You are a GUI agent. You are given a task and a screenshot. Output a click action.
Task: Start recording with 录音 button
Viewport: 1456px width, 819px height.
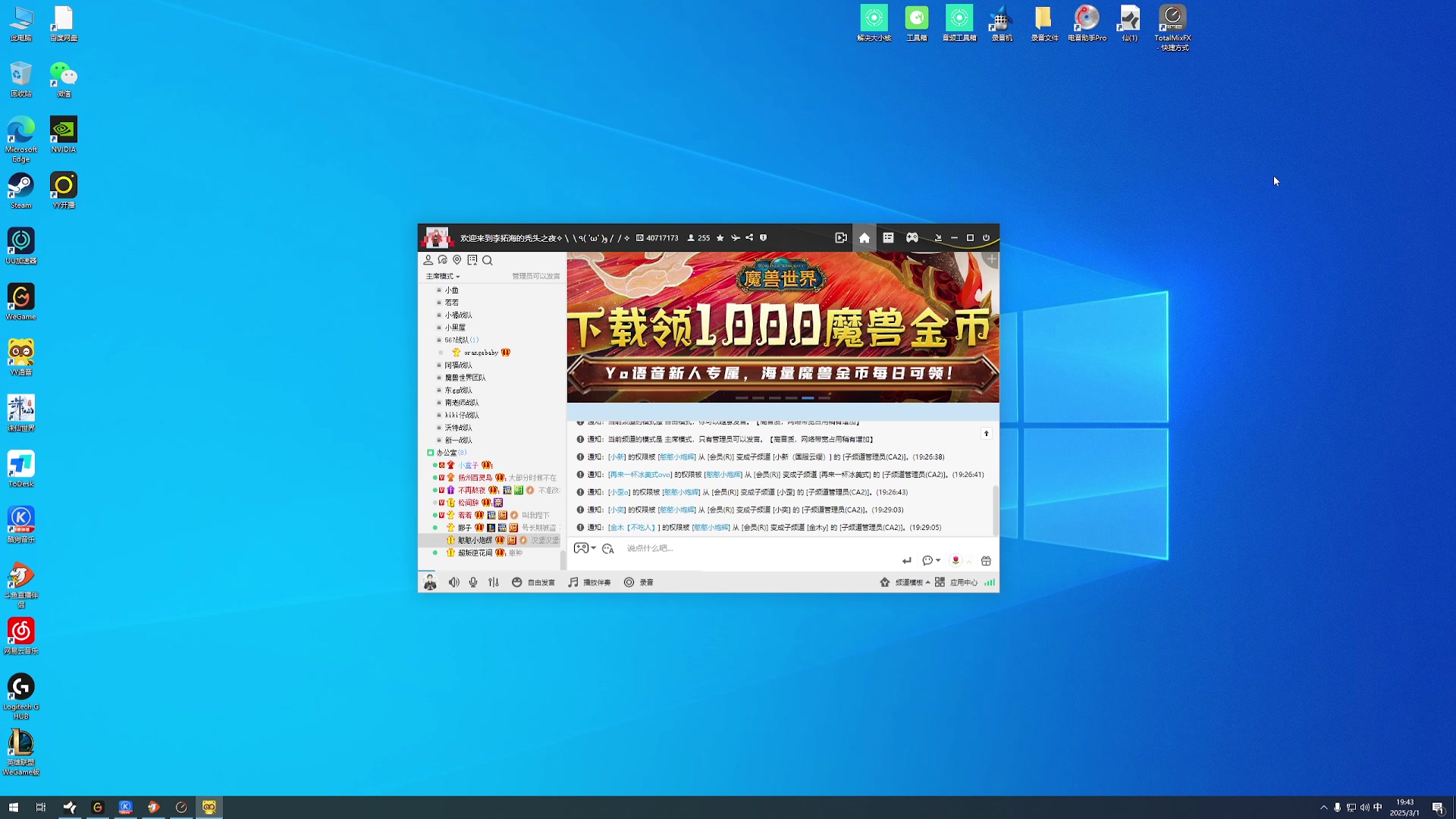point(639,582)
